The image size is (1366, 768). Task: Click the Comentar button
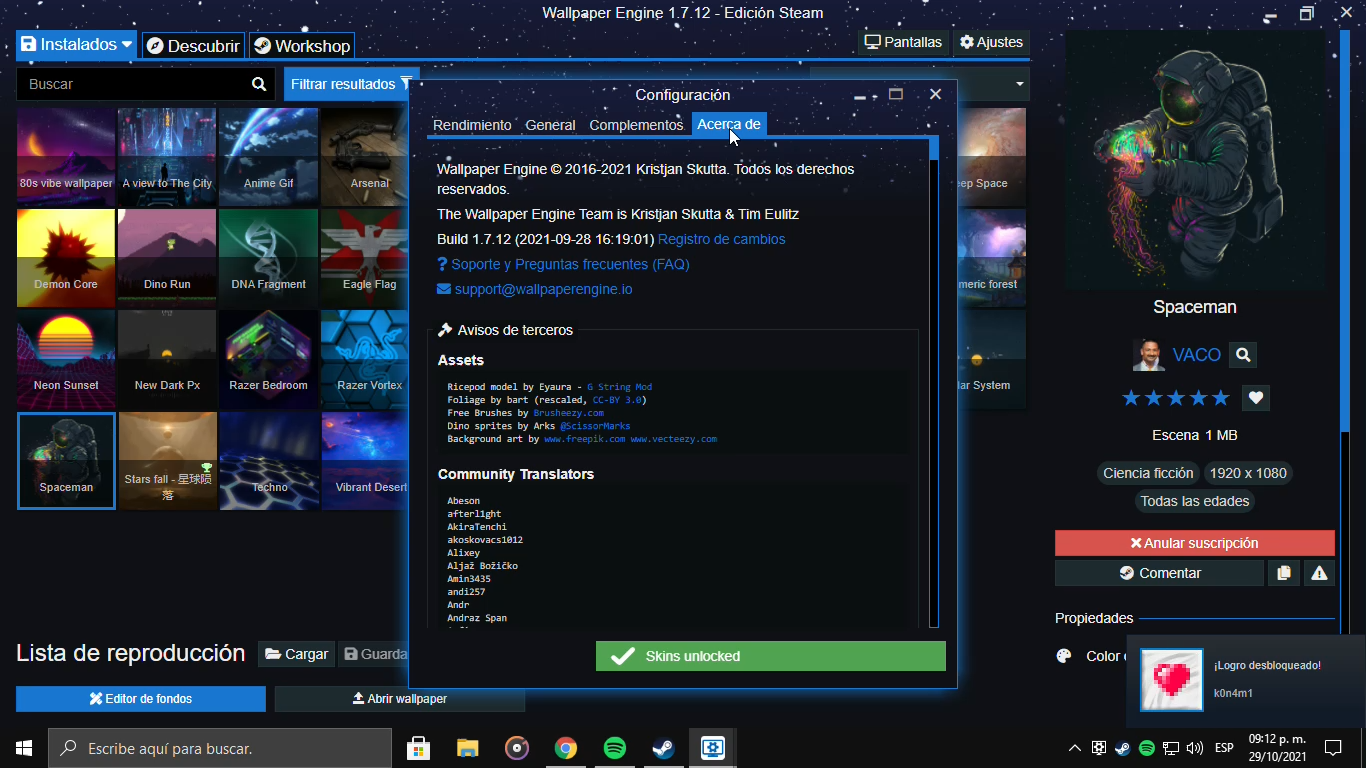(x=1160, y=573)
